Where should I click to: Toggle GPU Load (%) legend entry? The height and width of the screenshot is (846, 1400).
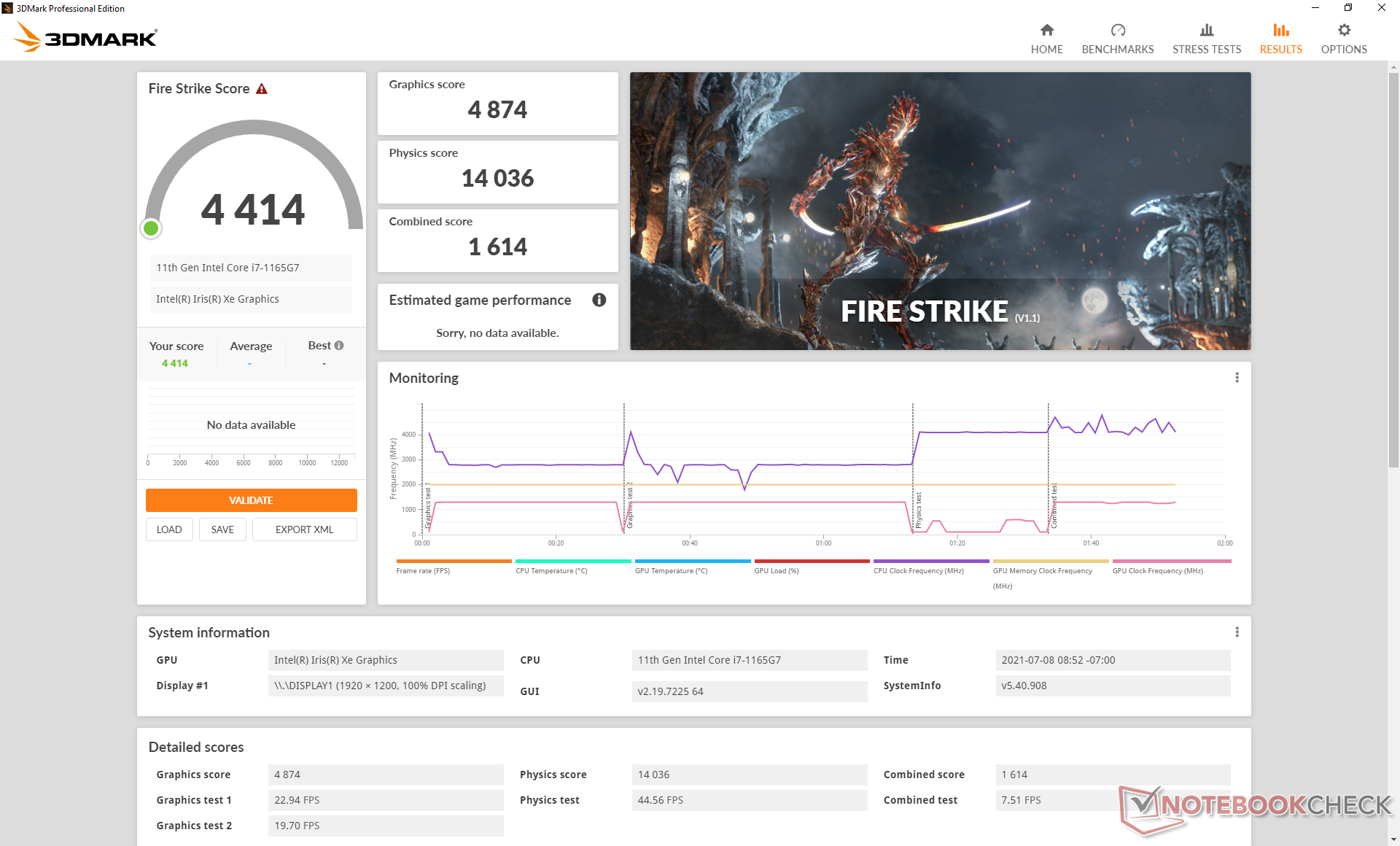pyautogui.click(x=776, y=571)
